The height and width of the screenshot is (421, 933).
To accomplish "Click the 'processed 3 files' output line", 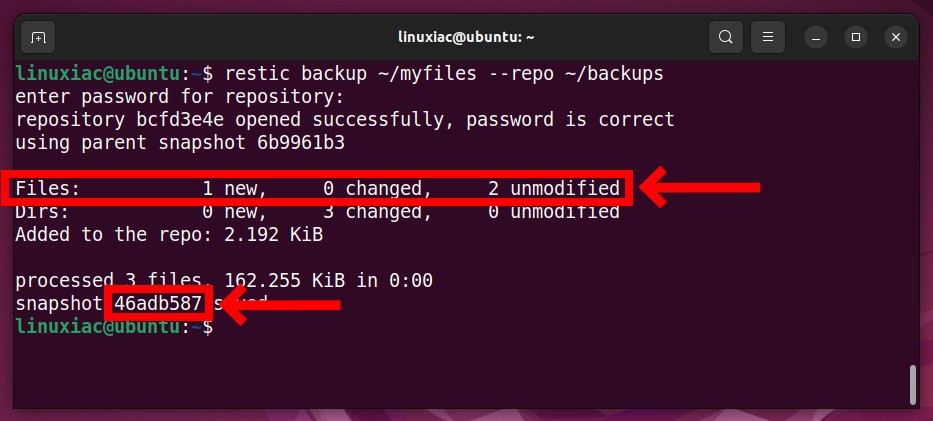I will pos(224,281).
